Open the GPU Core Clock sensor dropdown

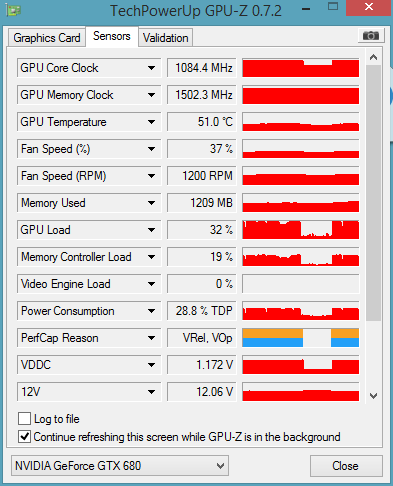coord(151,68)
